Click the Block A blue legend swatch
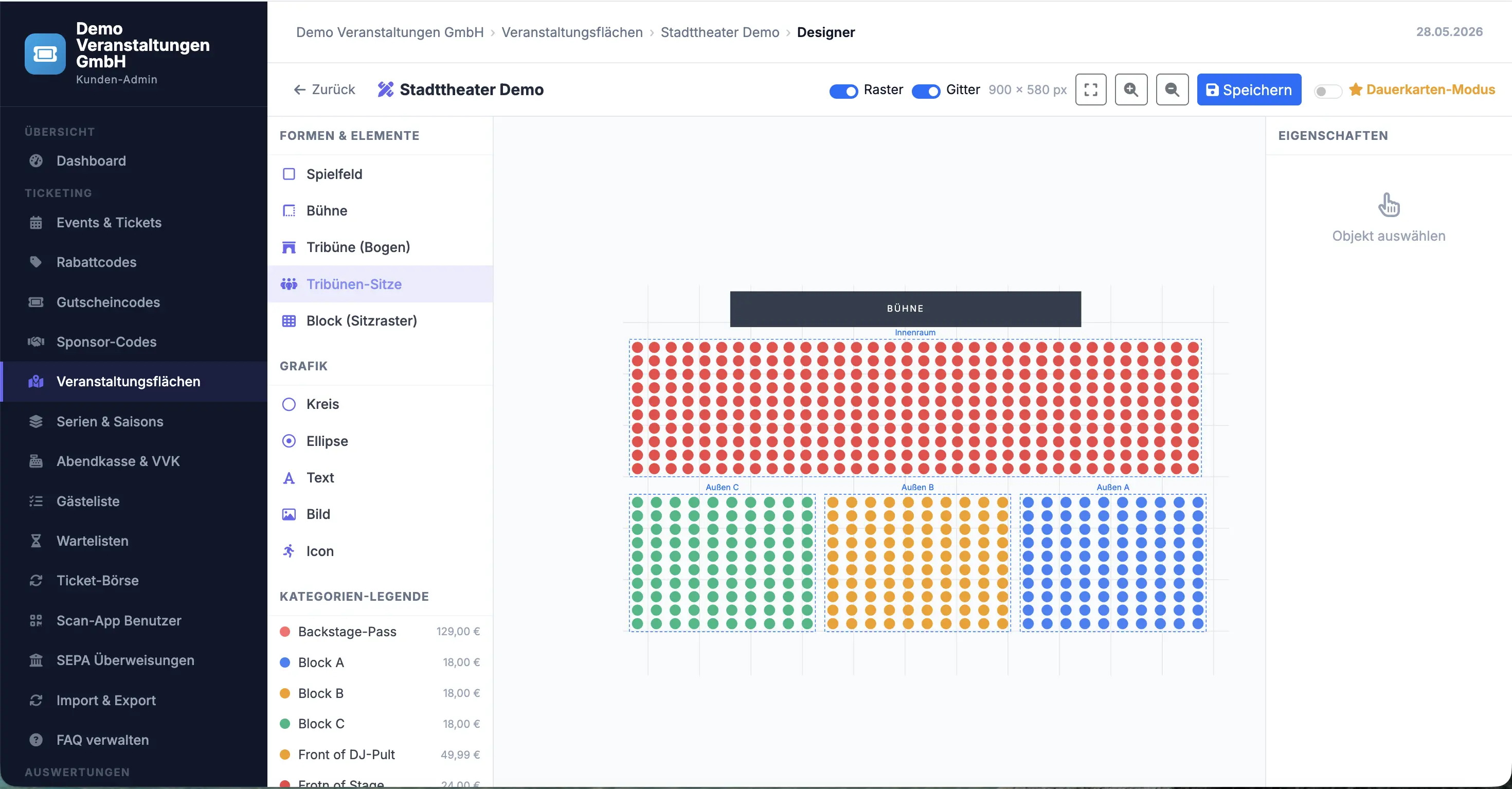 point(285,662)
